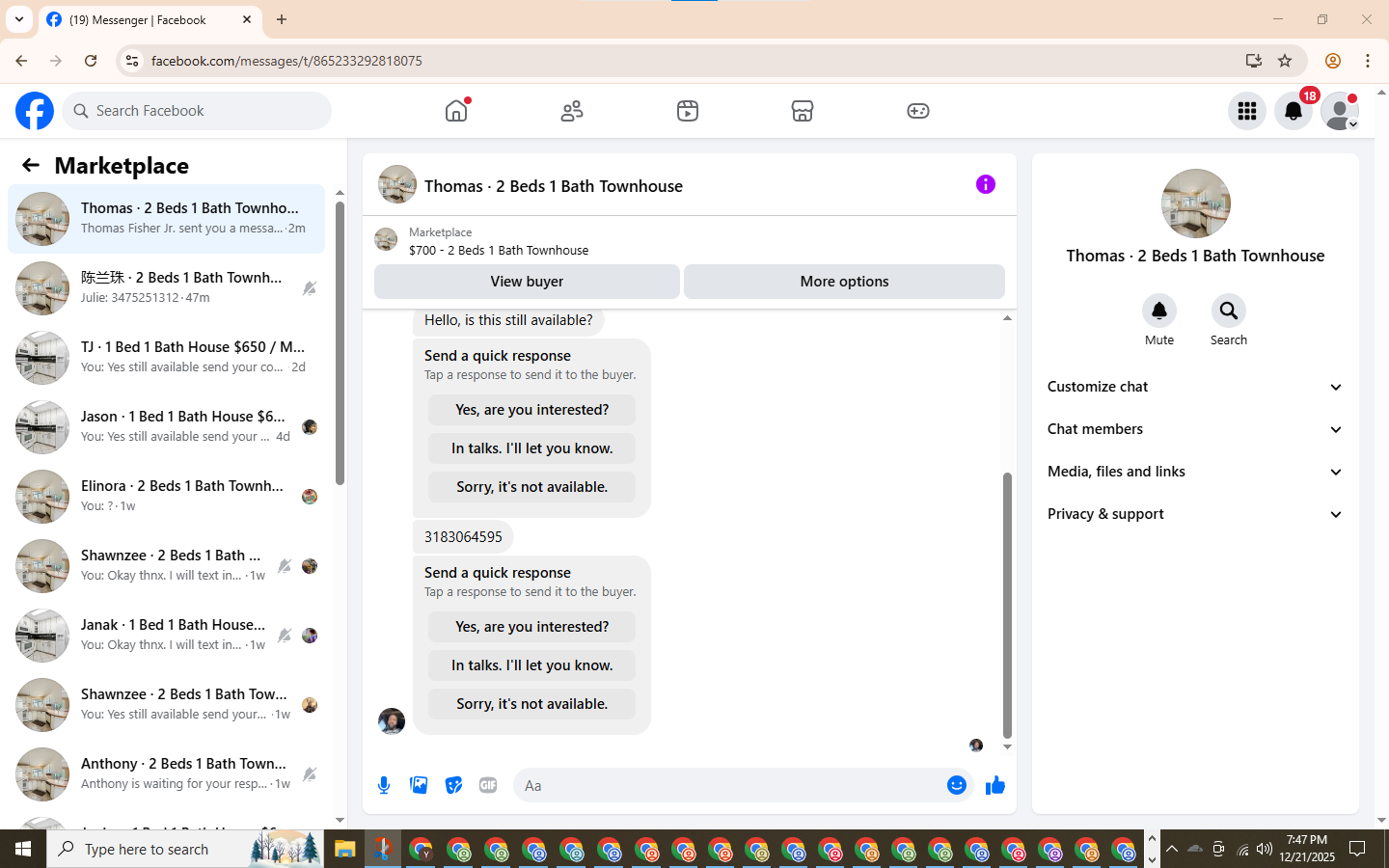Open the taskbar clock 7:47 PM

coord(1307,849)
